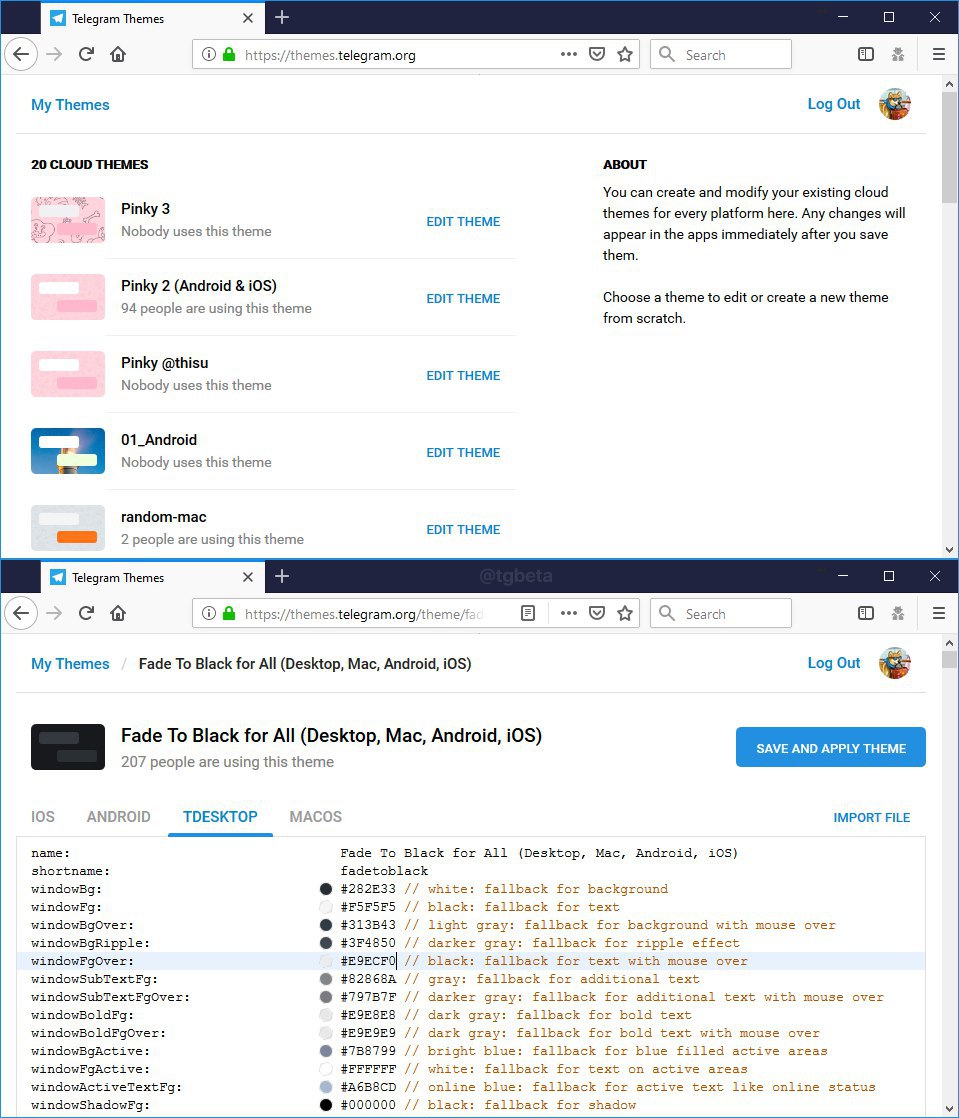Click EDIT THEME for Pinky @thisu
The width and height of the screenshot is (959, 1118).
coord(463,376)
